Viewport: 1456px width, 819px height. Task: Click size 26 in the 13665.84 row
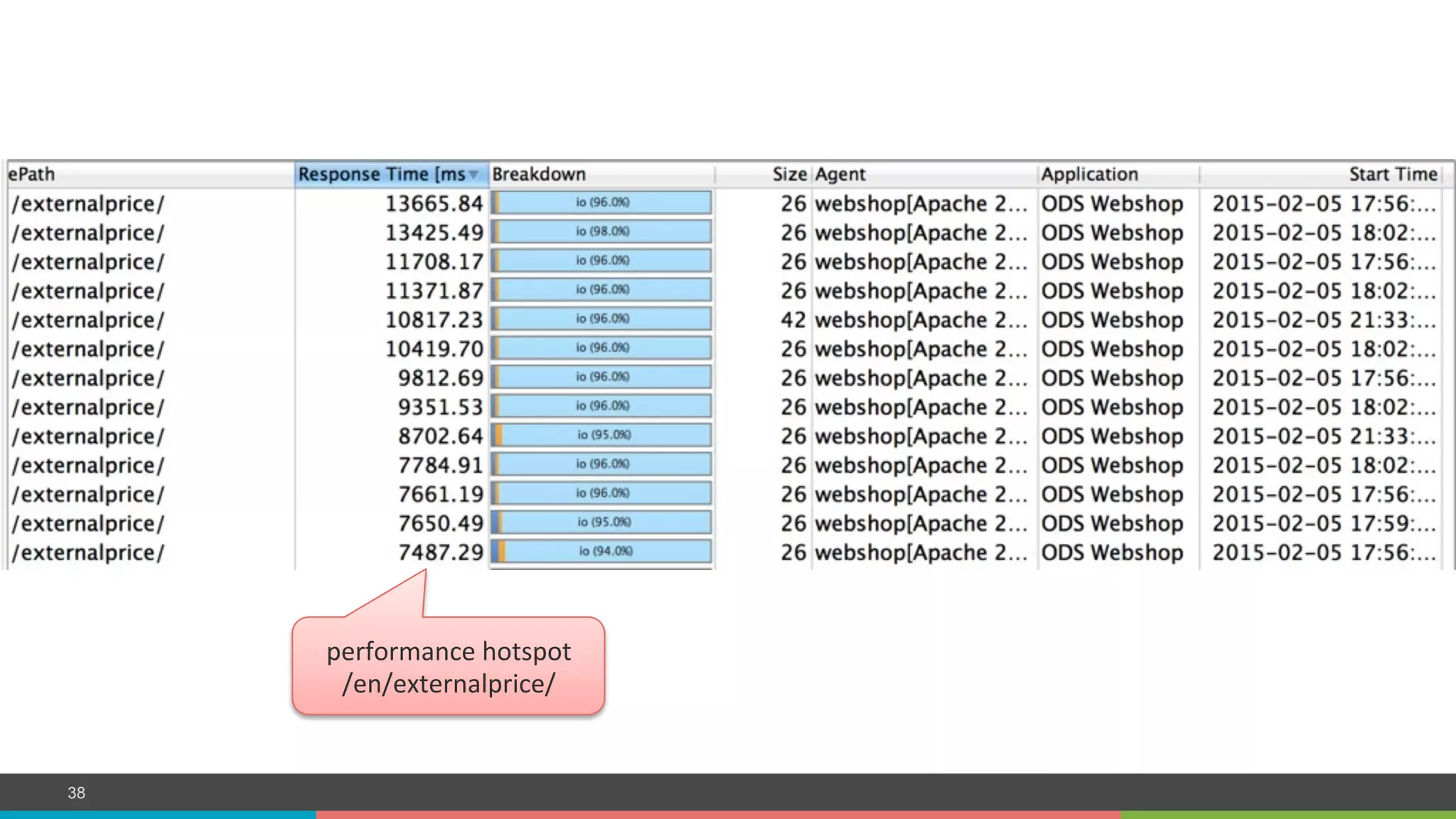(x=793, y=203)
